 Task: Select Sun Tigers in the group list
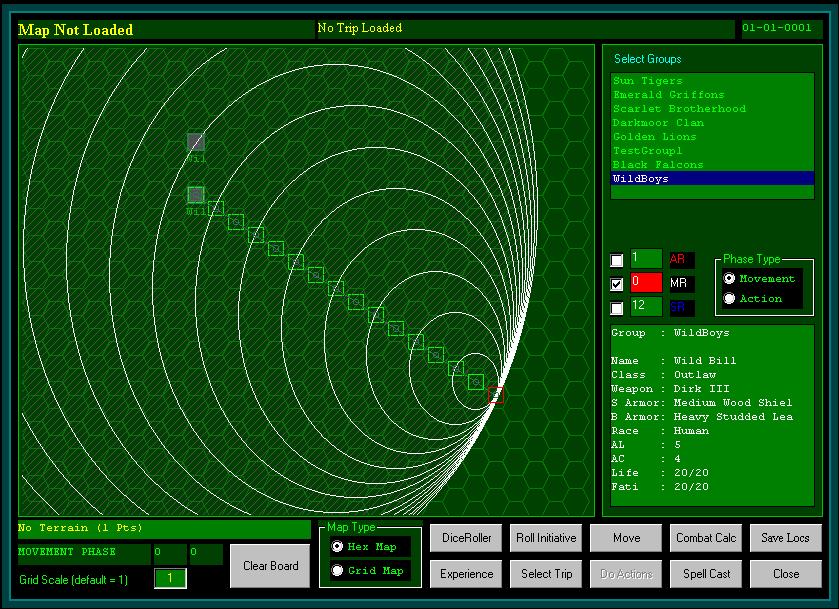(648, 81)
